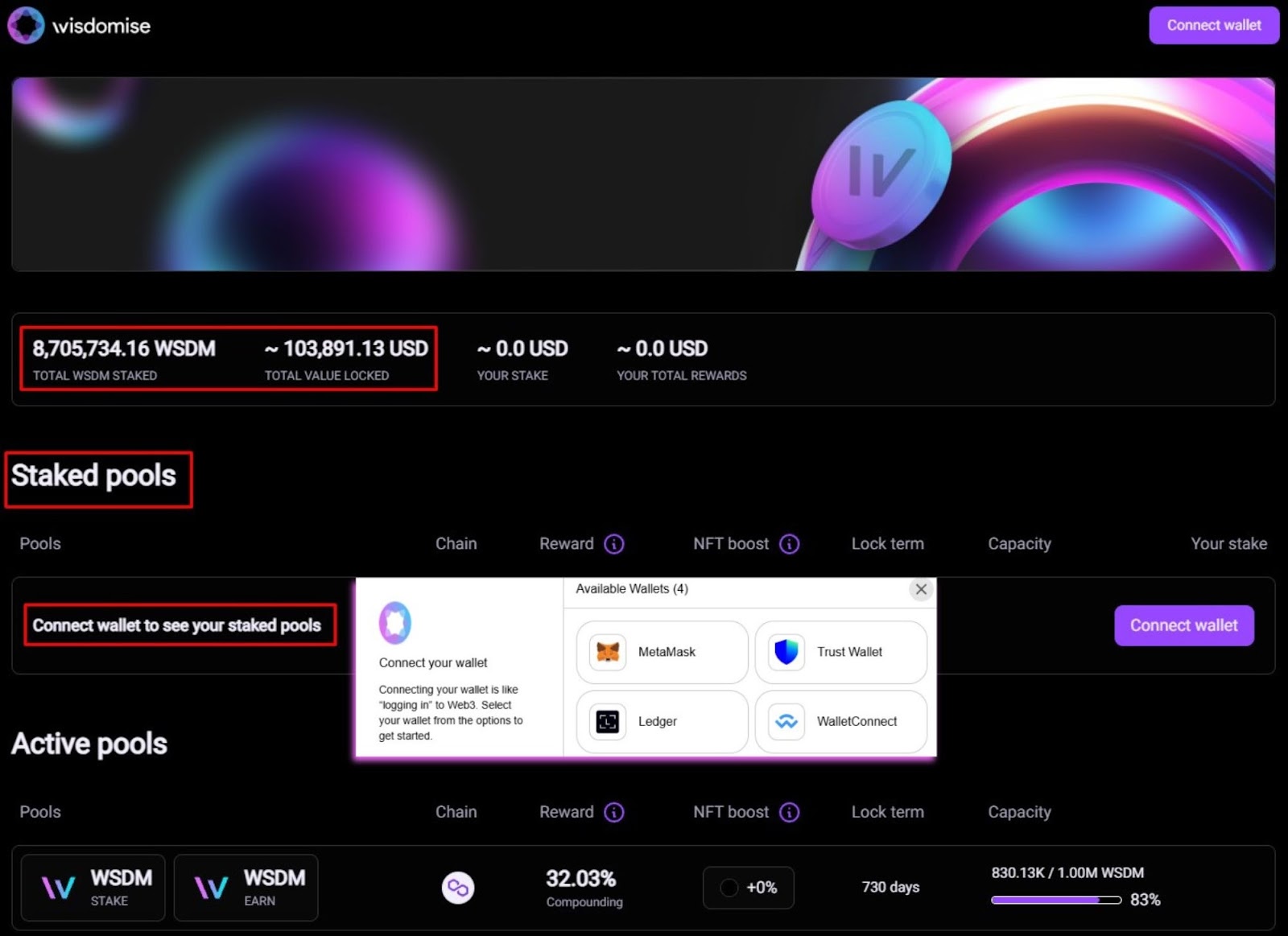
Task: Close the Available Wallets dialog
Action: [x=921, y=589]
